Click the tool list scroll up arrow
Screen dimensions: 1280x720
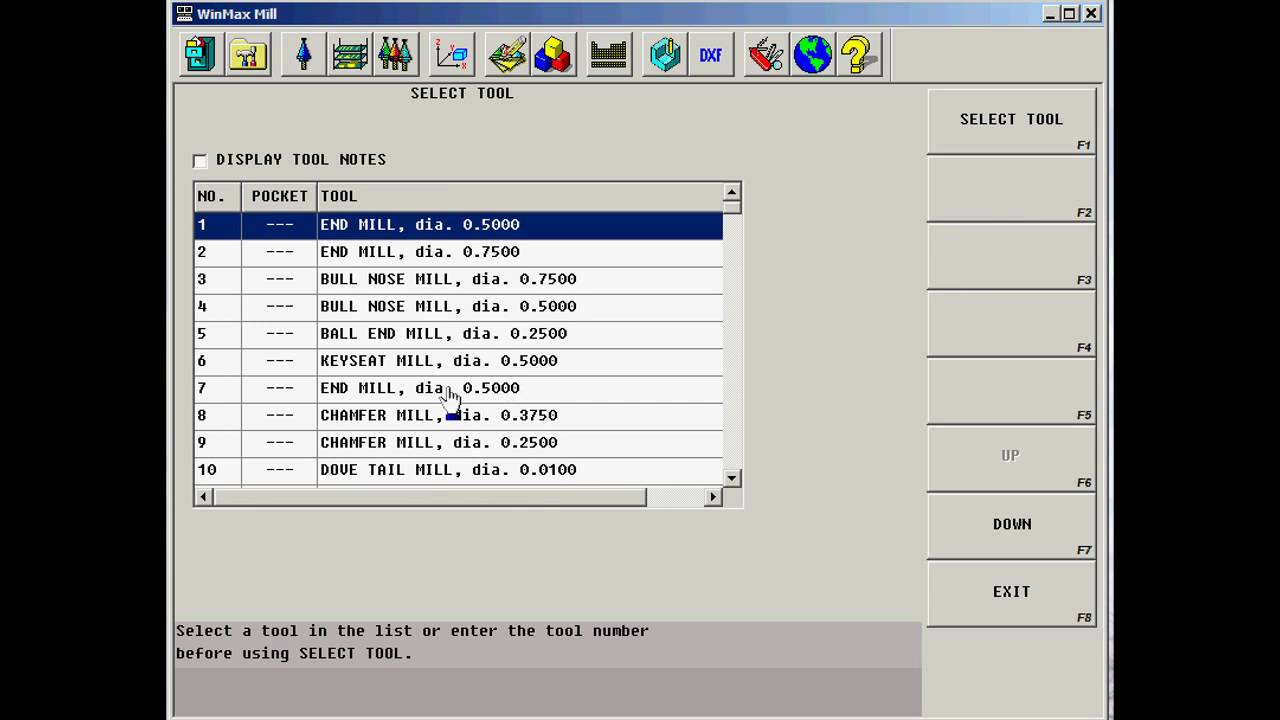point(732,192)
